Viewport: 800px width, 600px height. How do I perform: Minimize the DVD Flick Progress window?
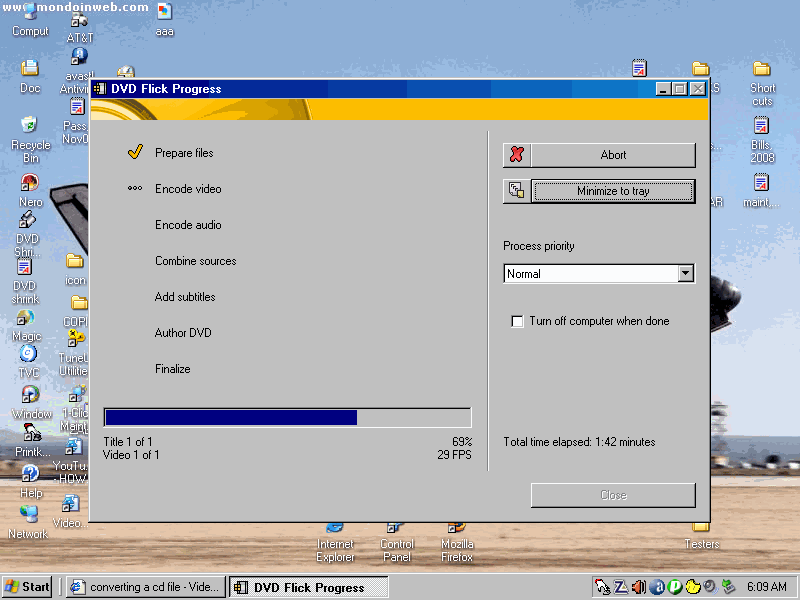coord(663,89)
